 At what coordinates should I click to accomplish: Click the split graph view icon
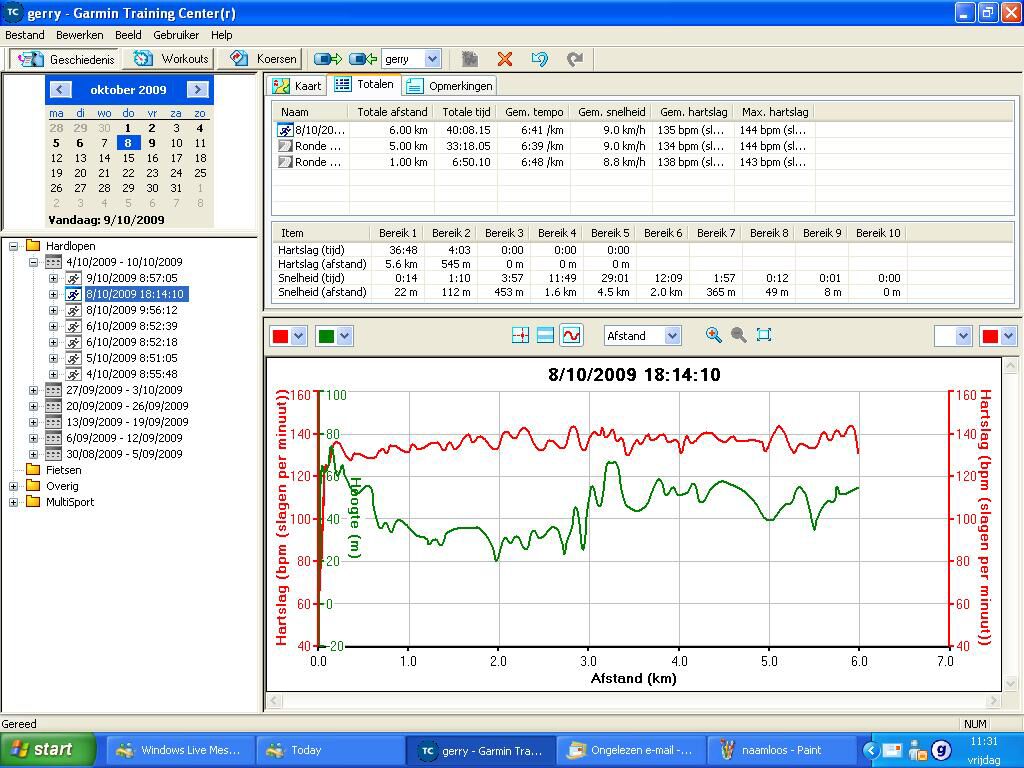tap(545, 336)
